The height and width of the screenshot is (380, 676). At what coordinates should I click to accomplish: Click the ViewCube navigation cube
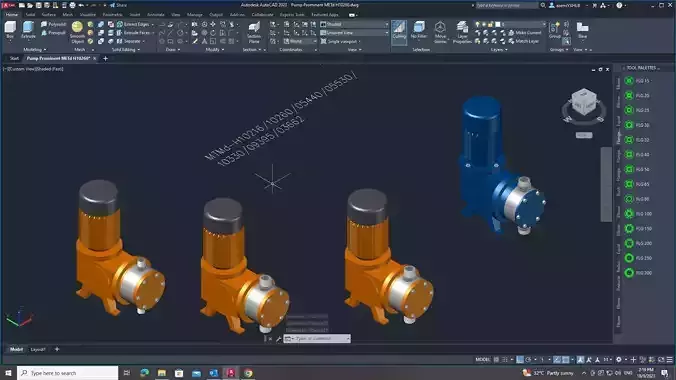coord(584,103)
